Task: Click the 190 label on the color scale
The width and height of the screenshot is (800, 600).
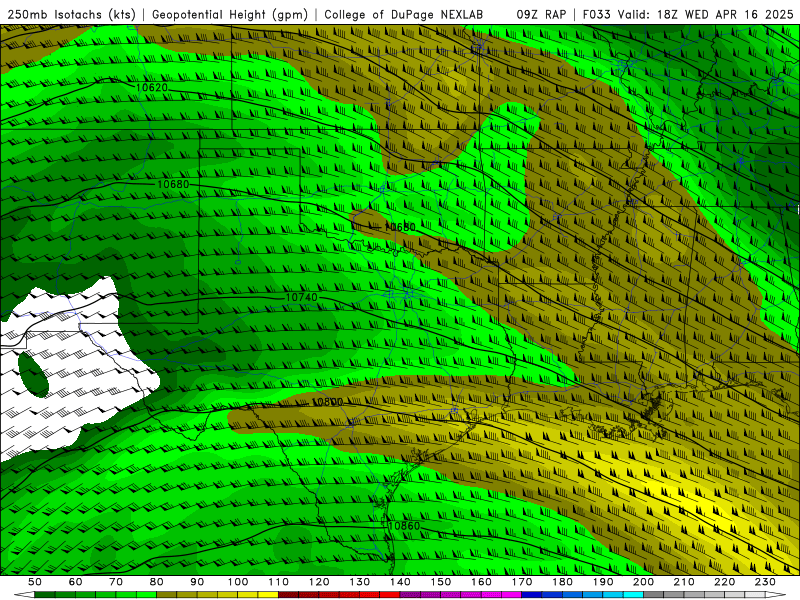Action: point(603,582)
